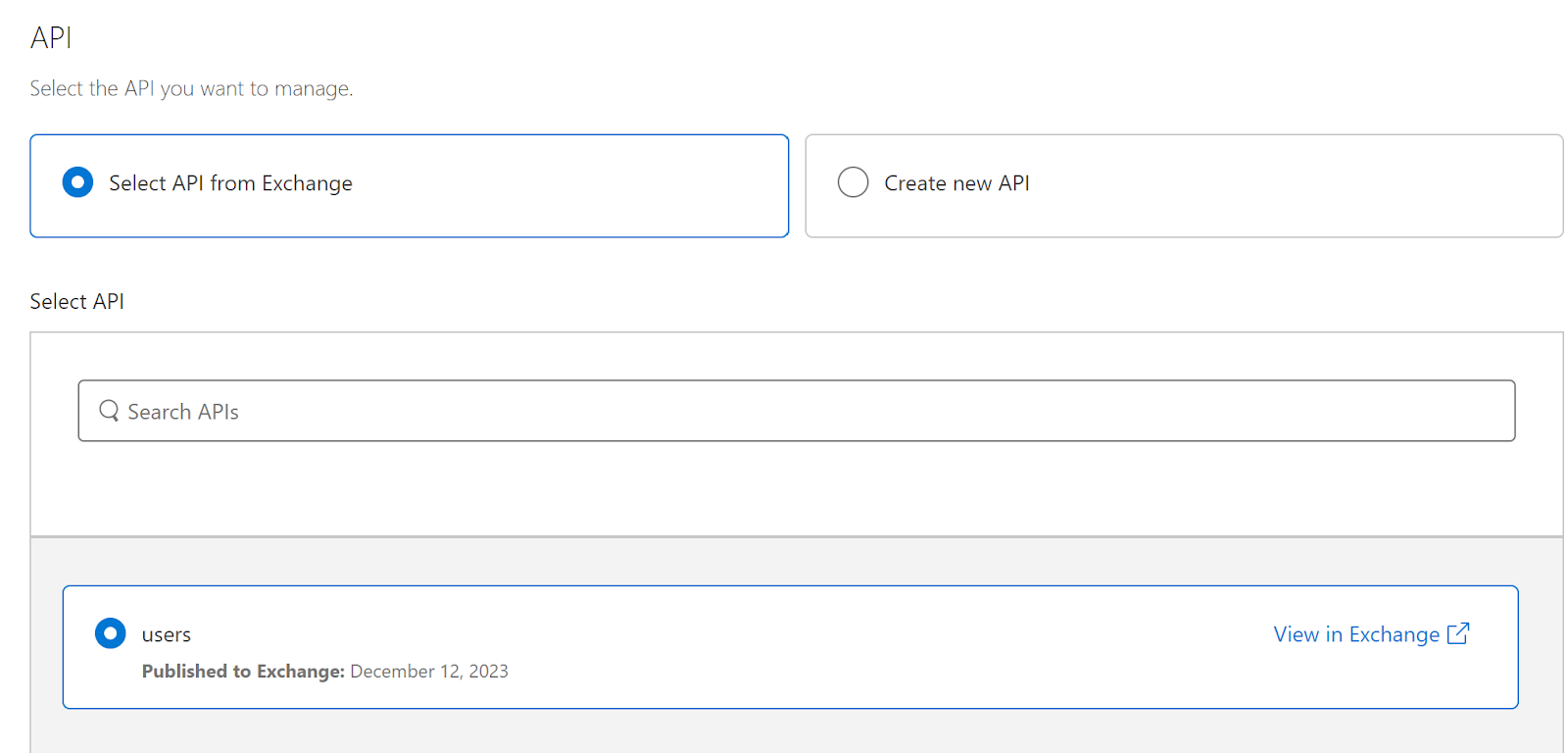Click the magnifier icon in Search APIs

click(x=109, y=411)
